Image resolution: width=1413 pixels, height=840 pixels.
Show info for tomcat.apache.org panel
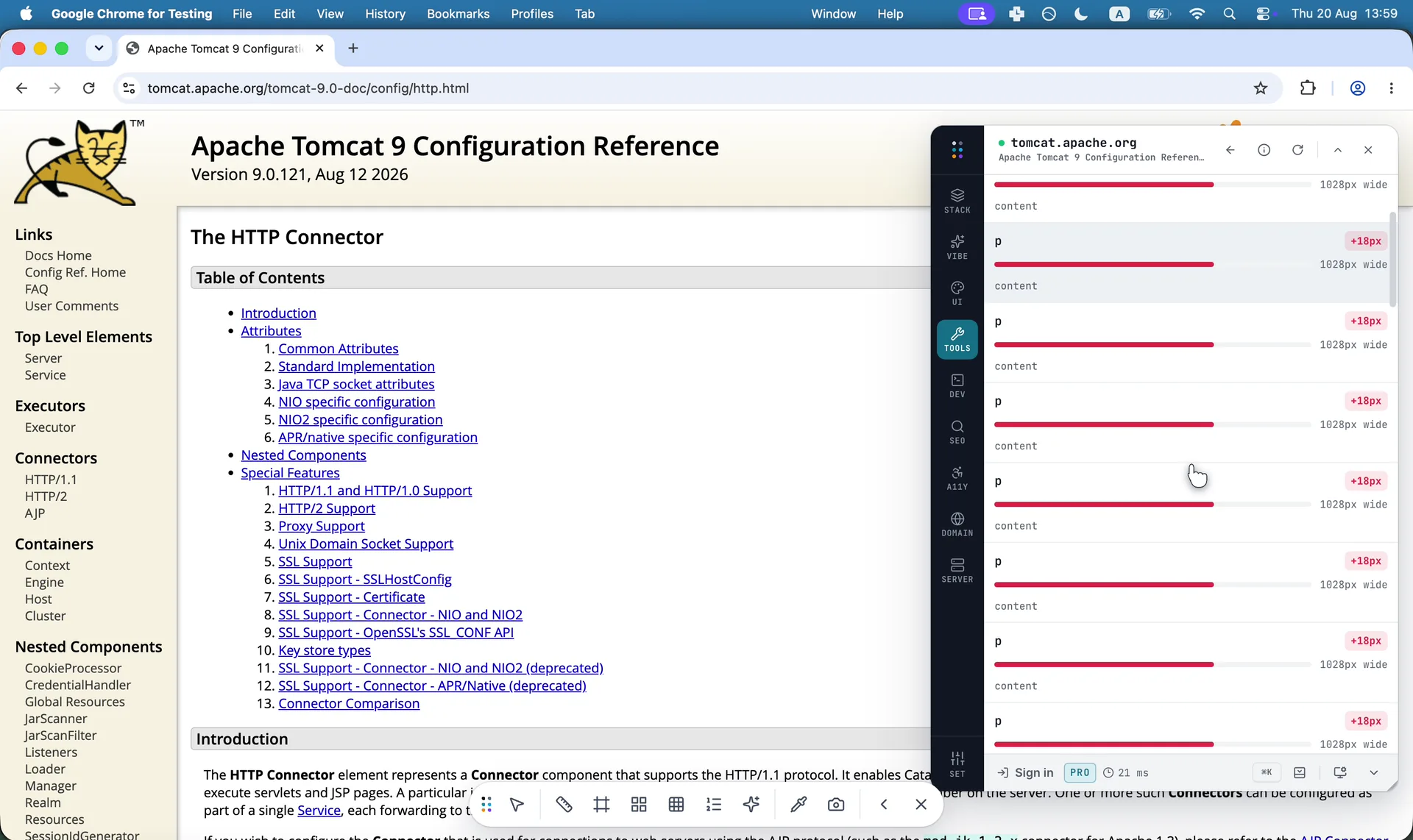coord(1264,150)
